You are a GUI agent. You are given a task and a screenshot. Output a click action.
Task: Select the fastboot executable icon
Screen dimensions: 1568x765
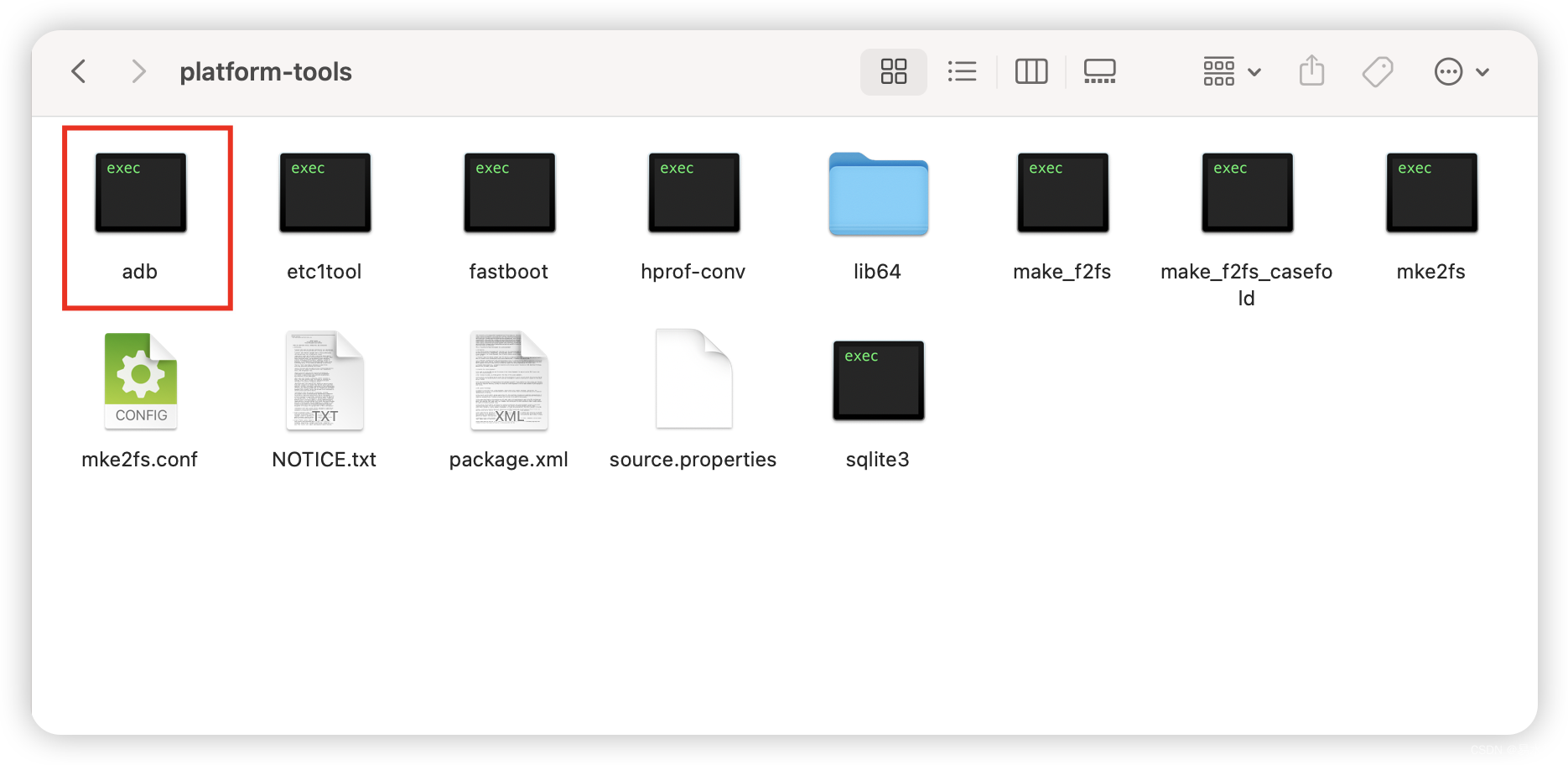pos(509,192)
